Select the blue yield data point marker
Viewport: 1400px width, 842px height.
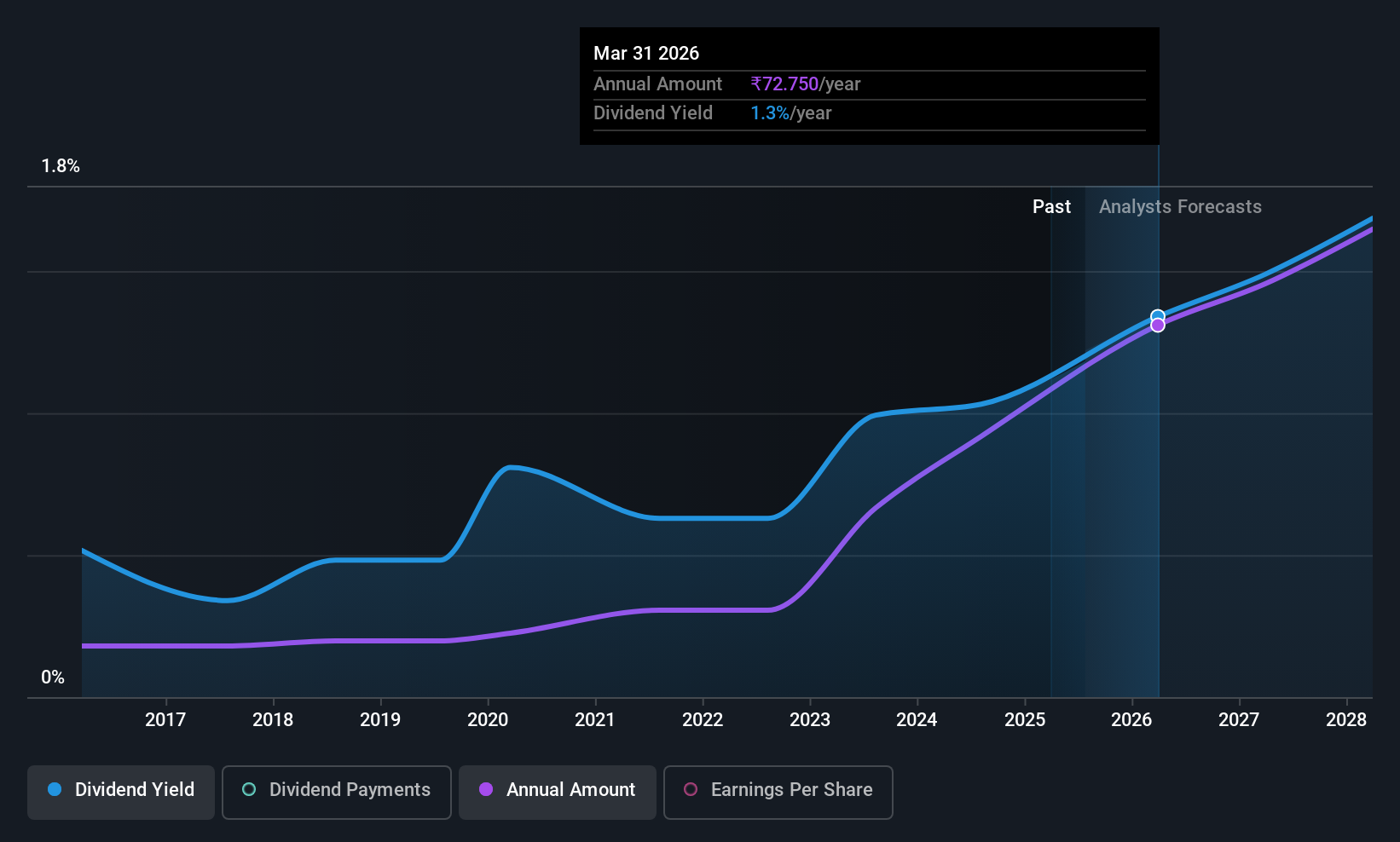(x=1158, y=316)
